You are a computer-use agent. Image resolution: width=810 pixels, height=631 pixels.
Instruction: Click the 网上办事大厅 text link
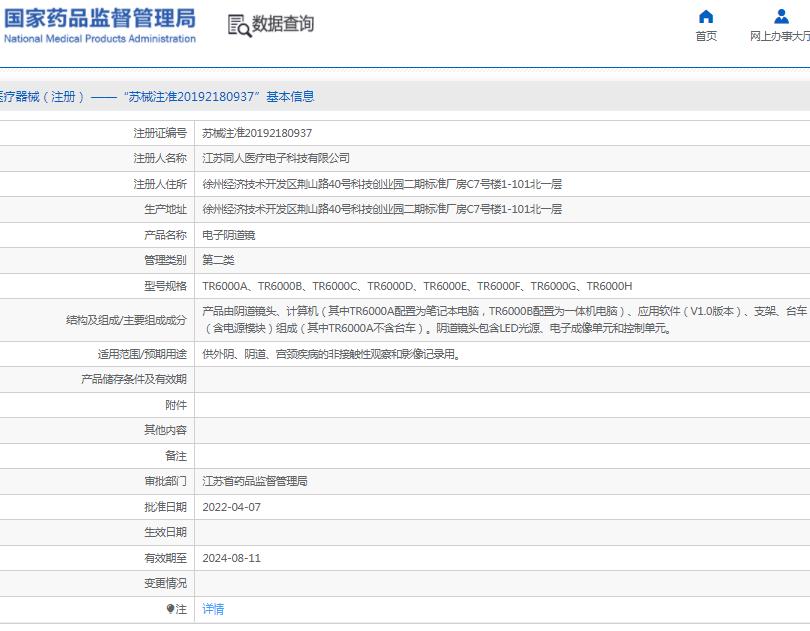[780, 36]
